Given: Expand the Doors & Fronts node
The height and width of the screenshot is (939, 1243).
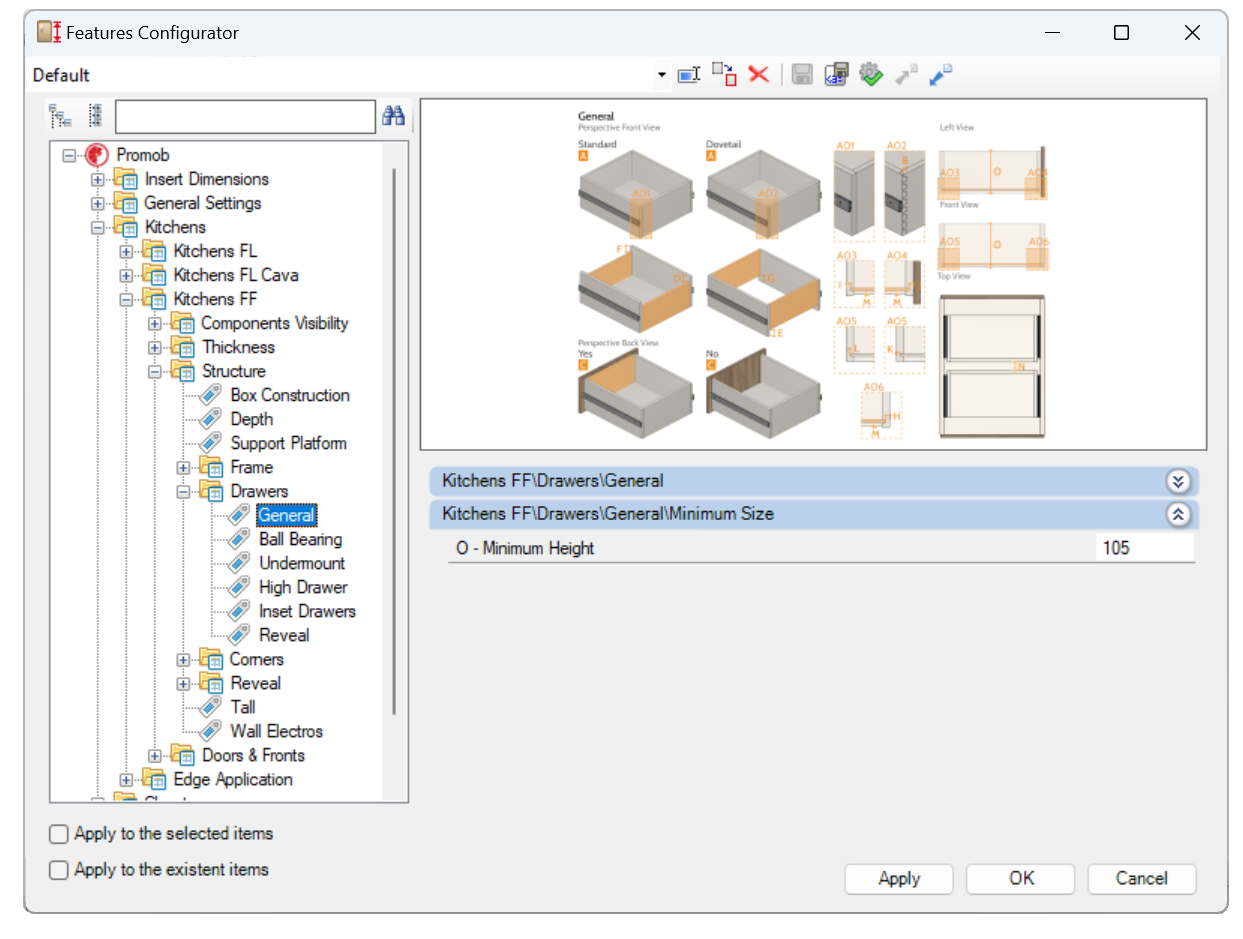Looking at the screenshot, I should 154,755.
